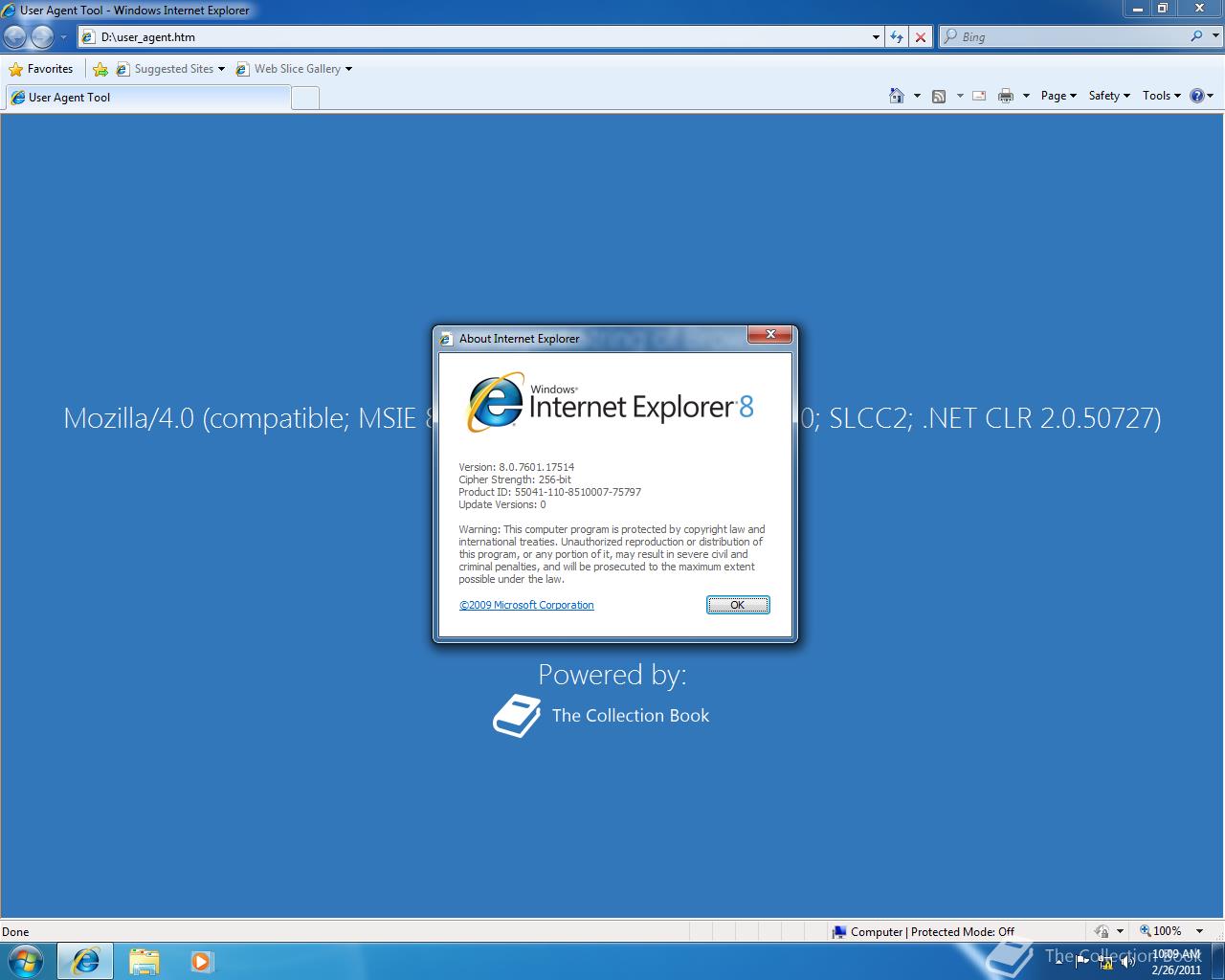
Task: Open the Favorites button
Action: [41, 69]
